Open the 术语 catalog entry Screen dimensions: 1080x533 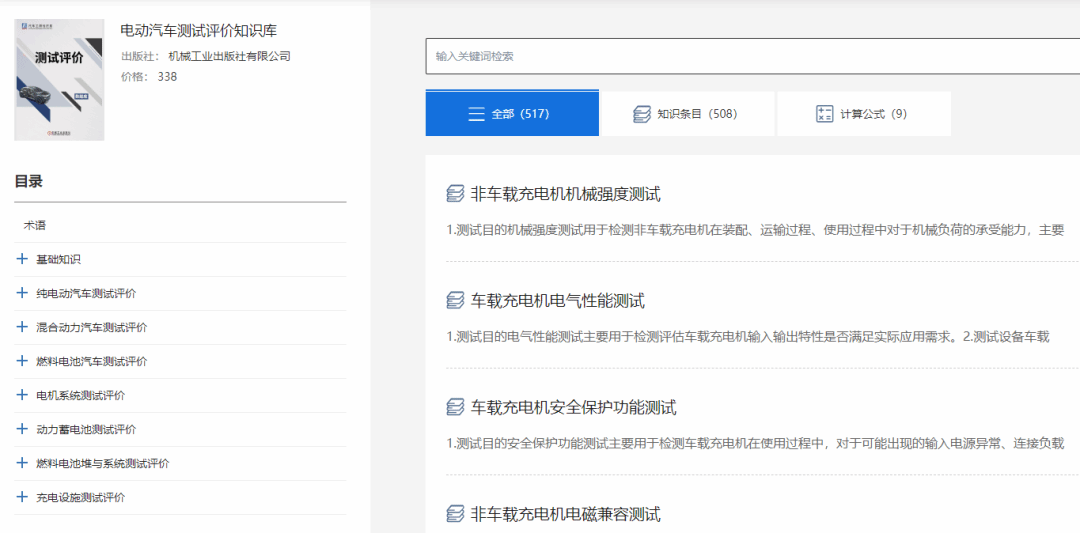pos(35,225)
